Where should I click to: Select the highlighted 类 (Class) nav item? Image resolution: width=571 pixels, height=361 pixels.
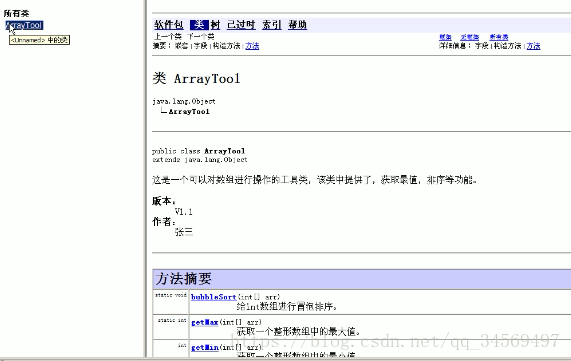(x=199, y=25)
